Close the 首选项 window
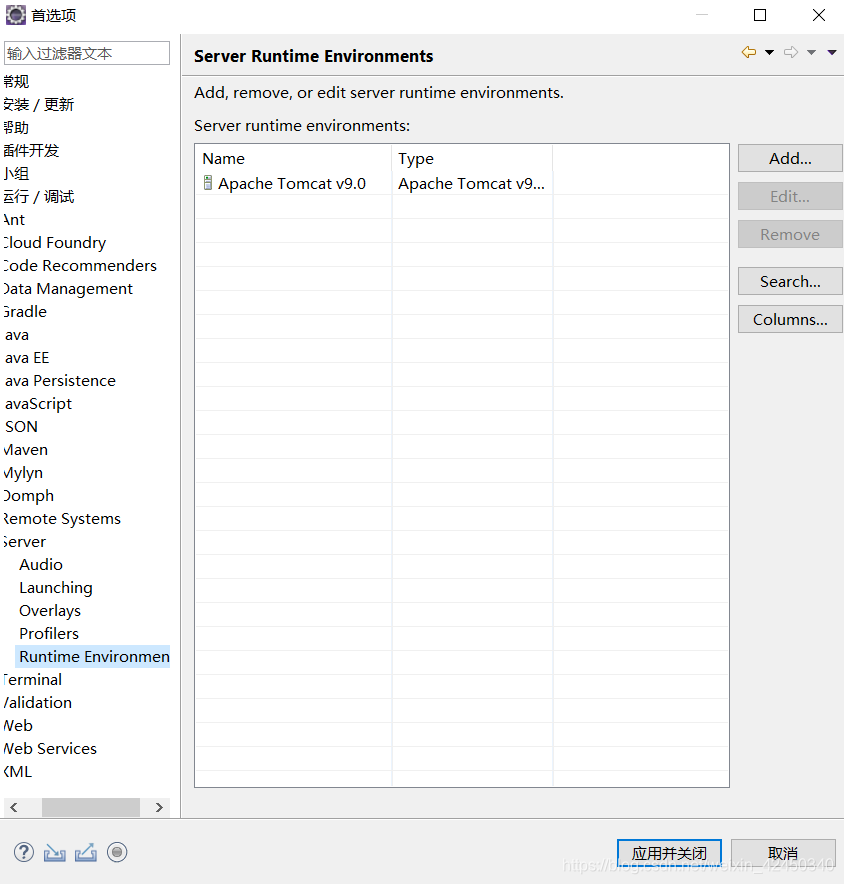The height and width of the screenshot is (884, 844). click(819, 15)
